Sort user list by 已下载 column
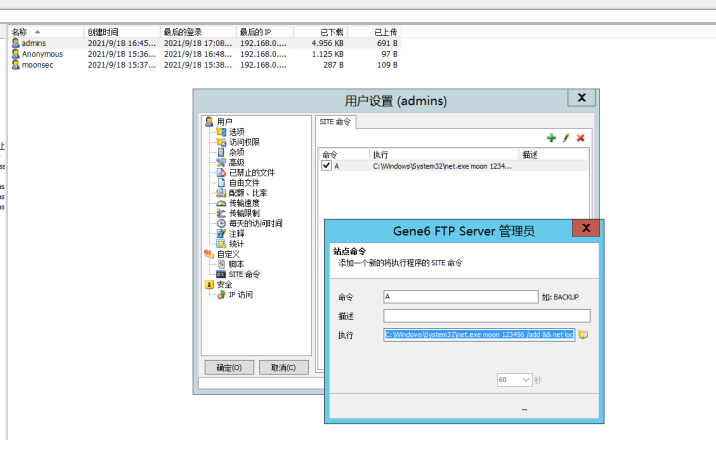The image size is (716, 453). [x=321, y=32]
